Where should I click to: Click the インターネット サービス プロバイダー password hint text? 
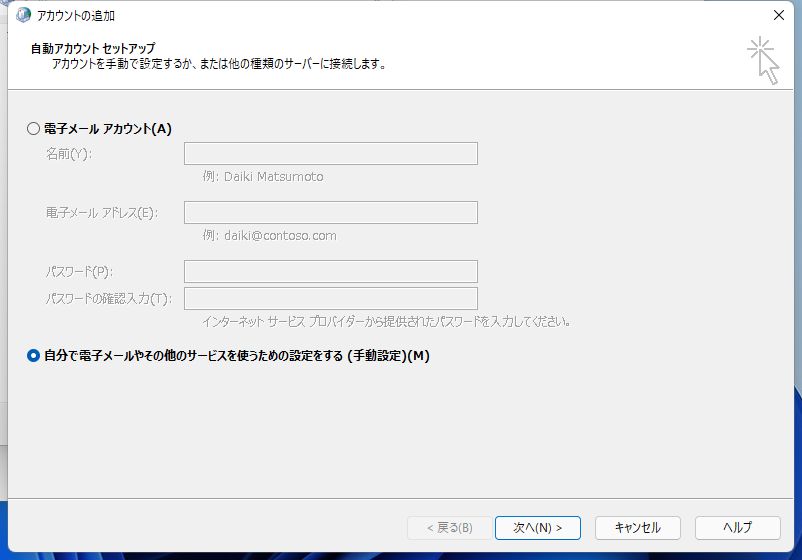click(386, 322)
